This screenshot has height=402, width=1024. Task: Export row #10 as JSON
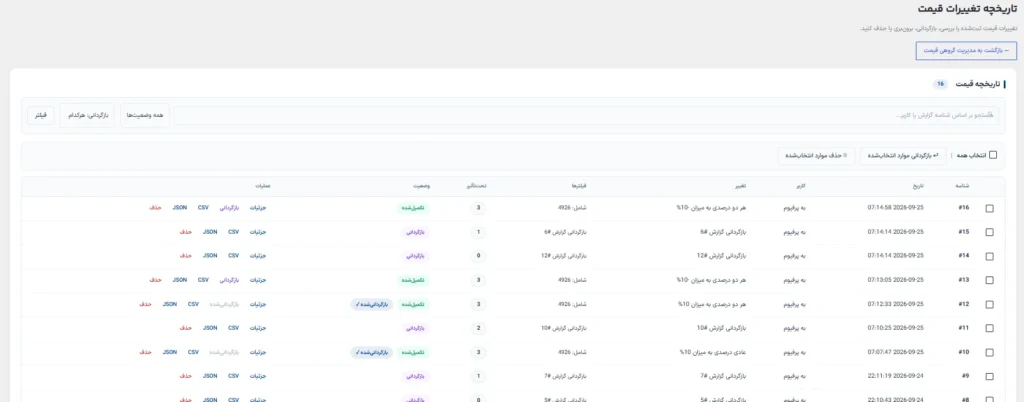click(170, 352)
